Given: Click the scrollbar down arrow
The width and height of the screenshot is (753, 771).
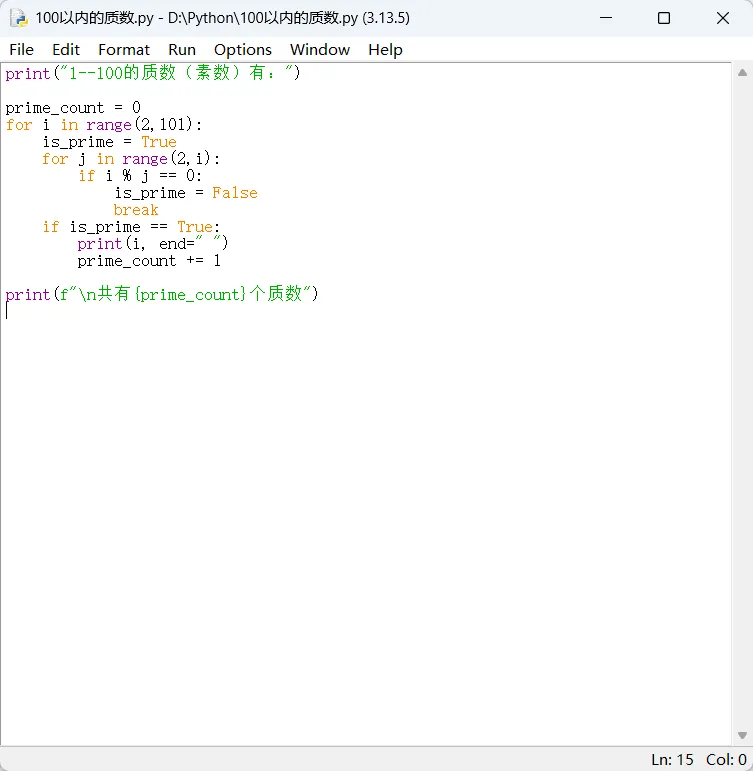Looking at the screenshot, I should 743,736.
